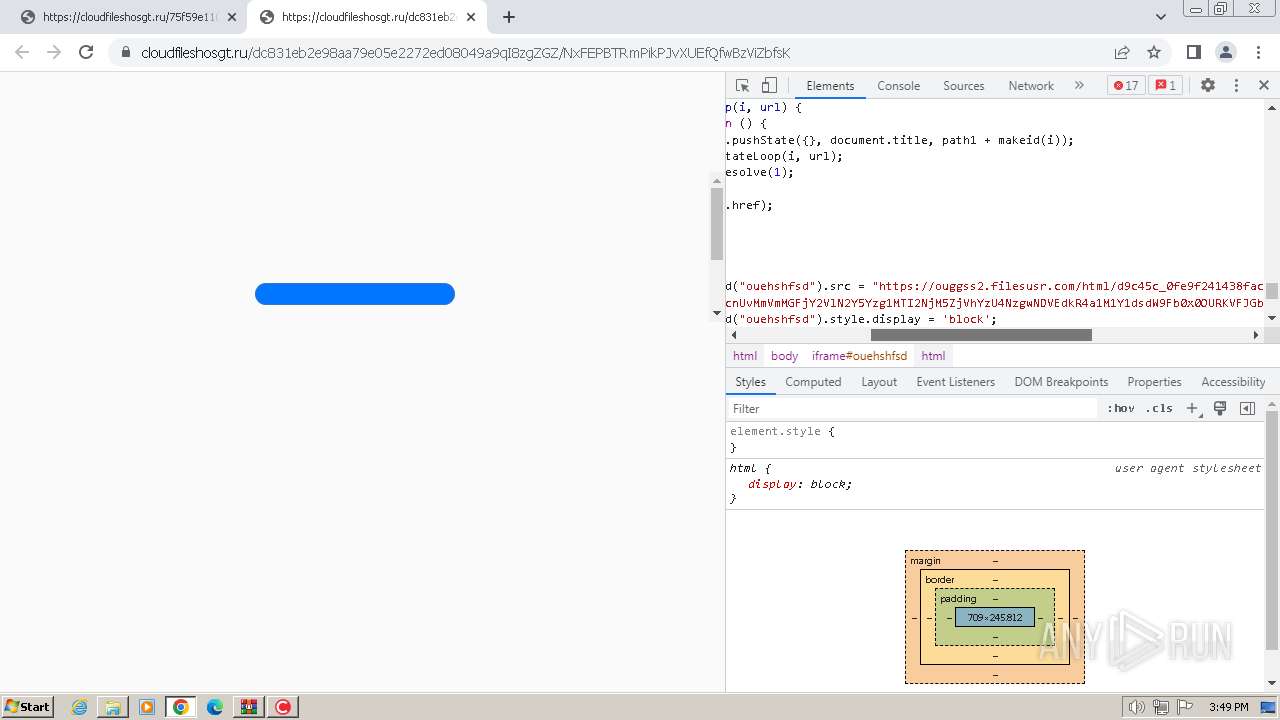Click the address bar URL
The height and width of the screenshot is (720, 1280).
[x=465, y=53]
